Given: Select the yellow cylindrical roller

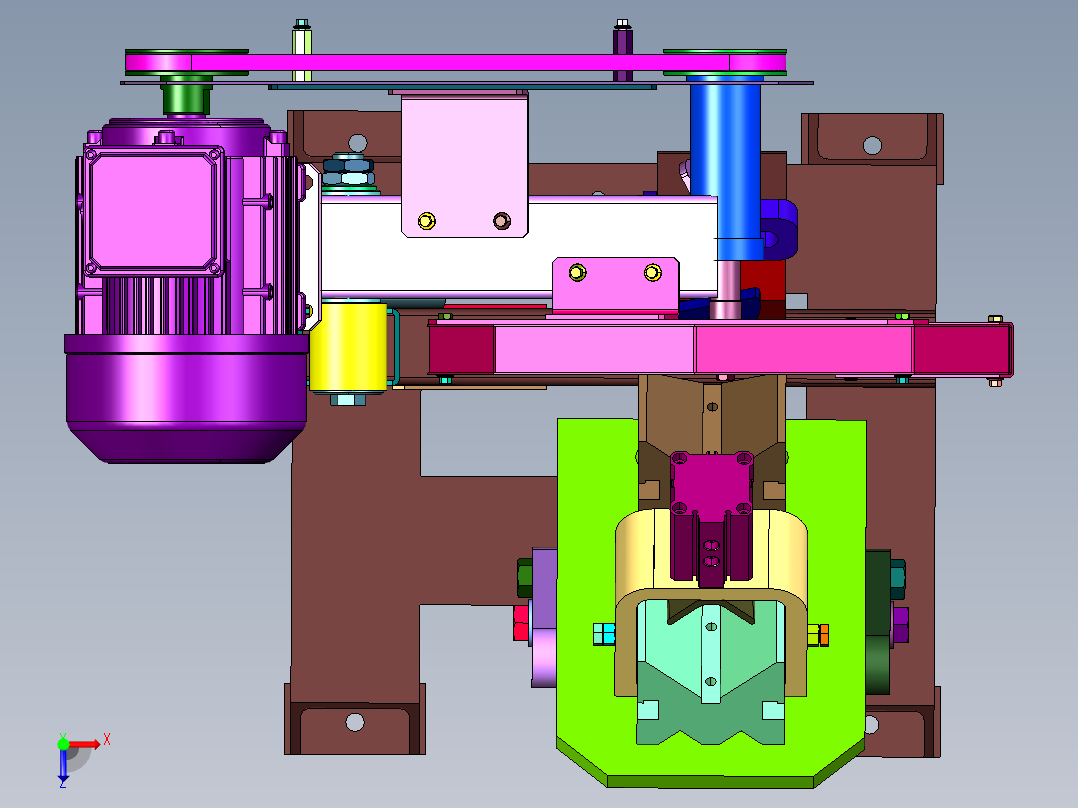Looking at the screenshot, I should (348, 347).
